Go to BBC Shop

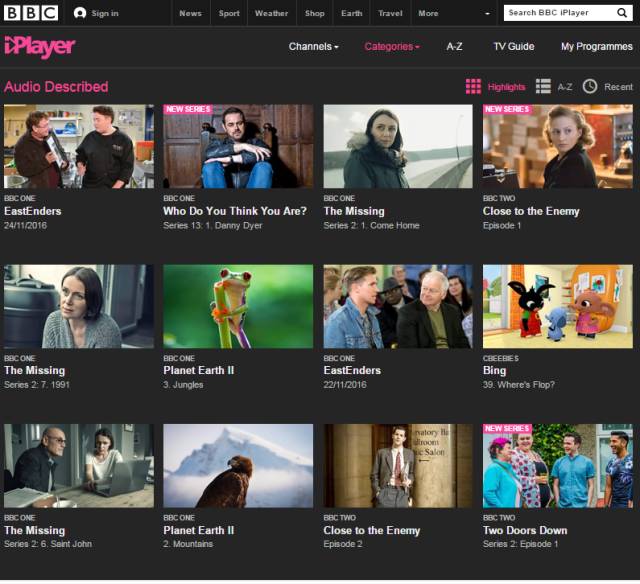(315, 13)
